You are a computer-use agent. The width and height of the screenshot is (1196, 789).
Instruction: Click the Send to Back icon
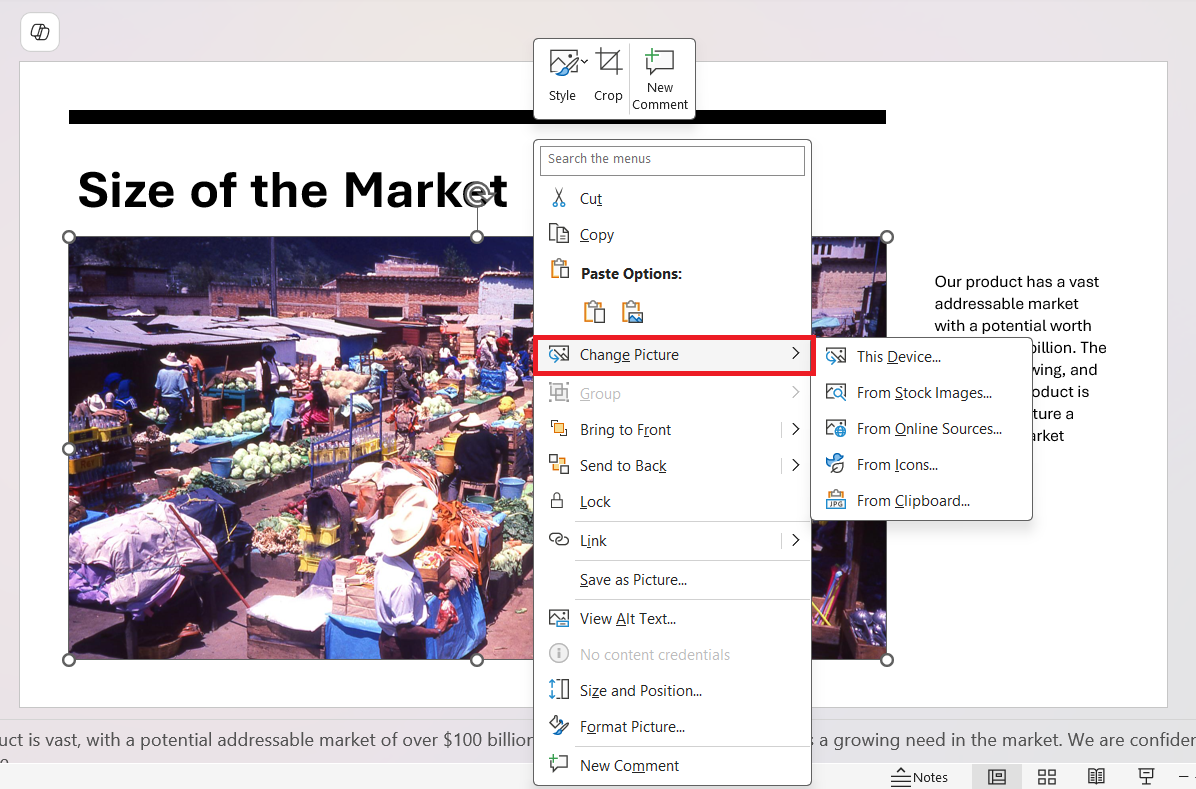559,465
